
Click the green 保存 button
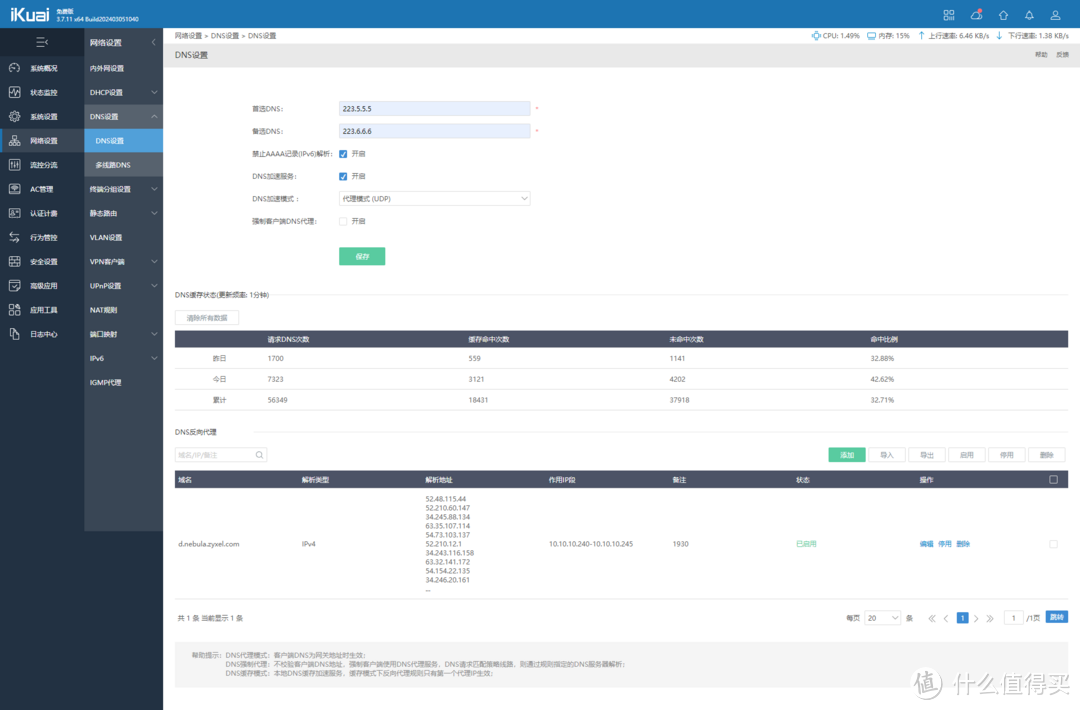pos(362,256)
